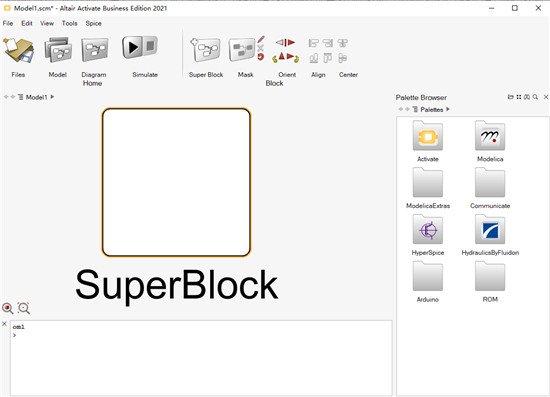The width and height of the screenshot is (550, 397).
Task: Open the Activate palette folder
Action: pos(428,140)
